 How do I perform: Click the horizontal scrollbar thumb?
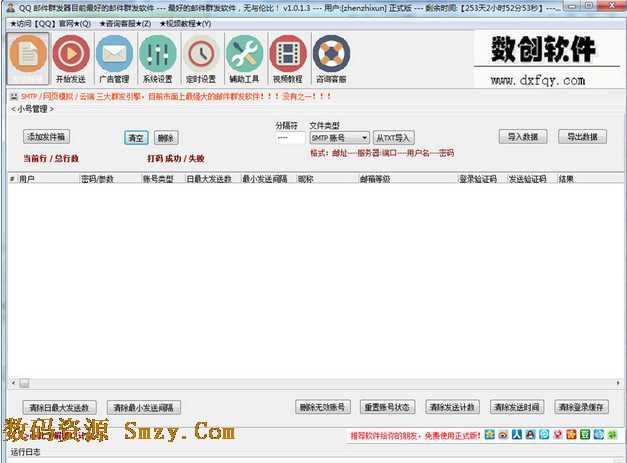tap(24, 383)
